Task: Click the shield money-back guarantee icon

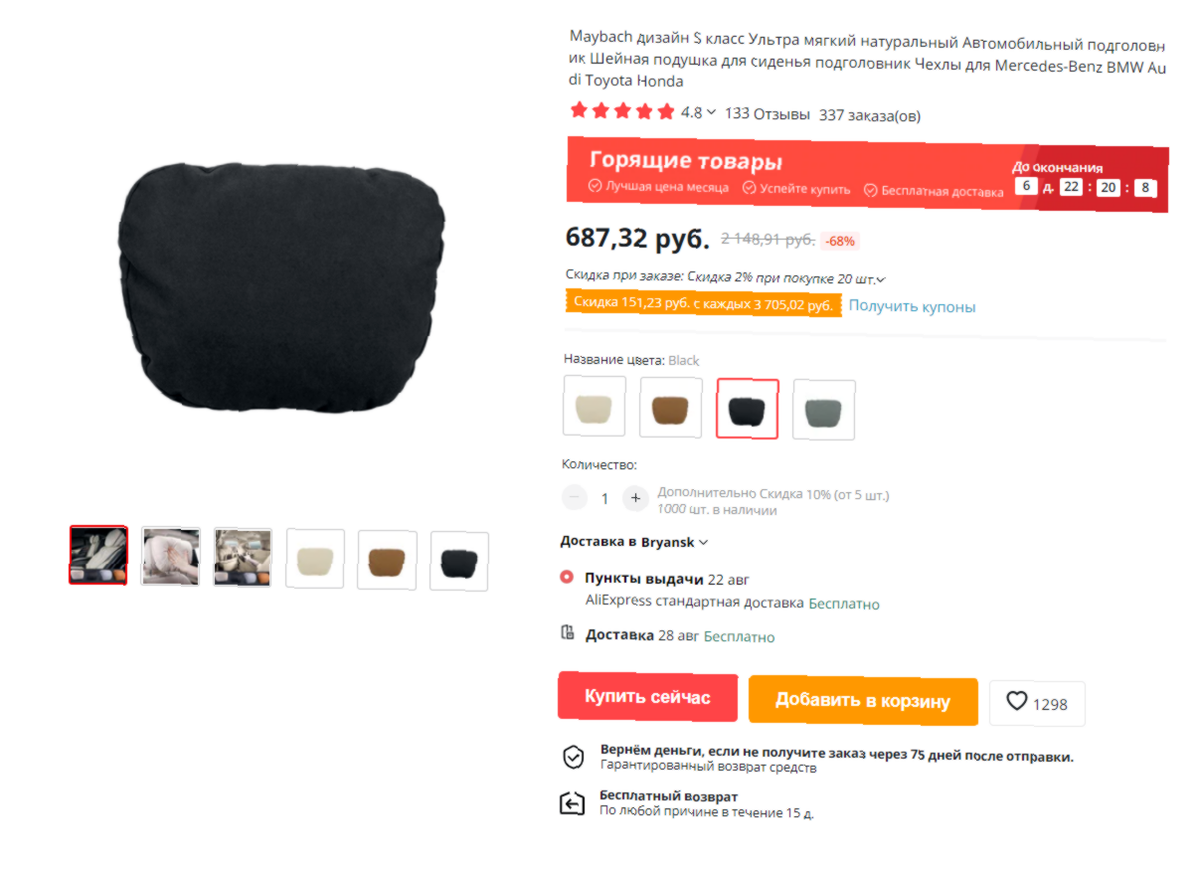Action: coord(573,757)
